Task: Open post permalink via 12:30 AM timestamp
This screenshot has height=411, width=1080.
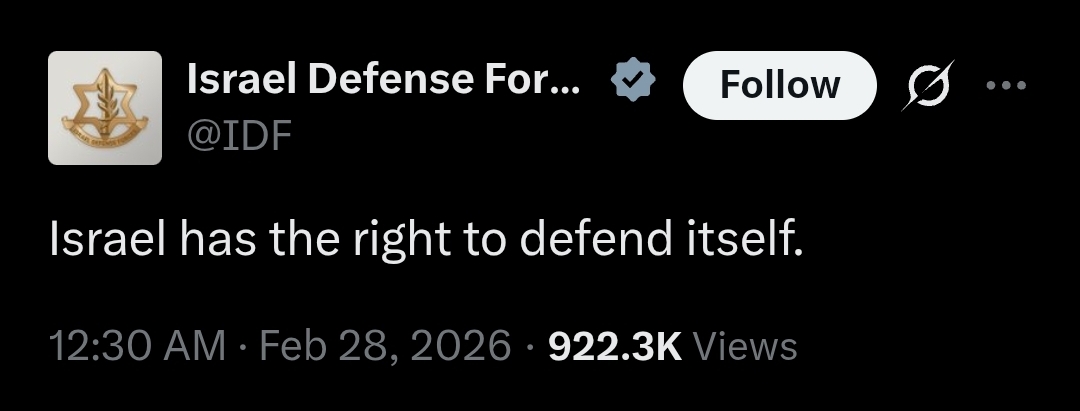Action: click(x=138, y=346)
